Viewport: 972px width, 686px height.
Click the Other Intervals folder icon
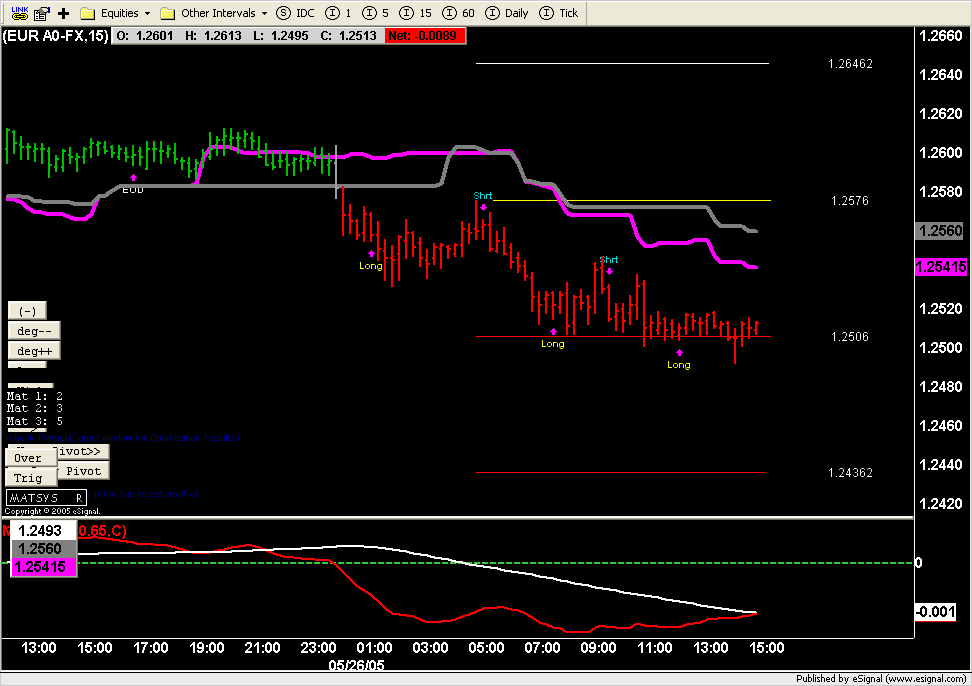click(x=167, y=13)
